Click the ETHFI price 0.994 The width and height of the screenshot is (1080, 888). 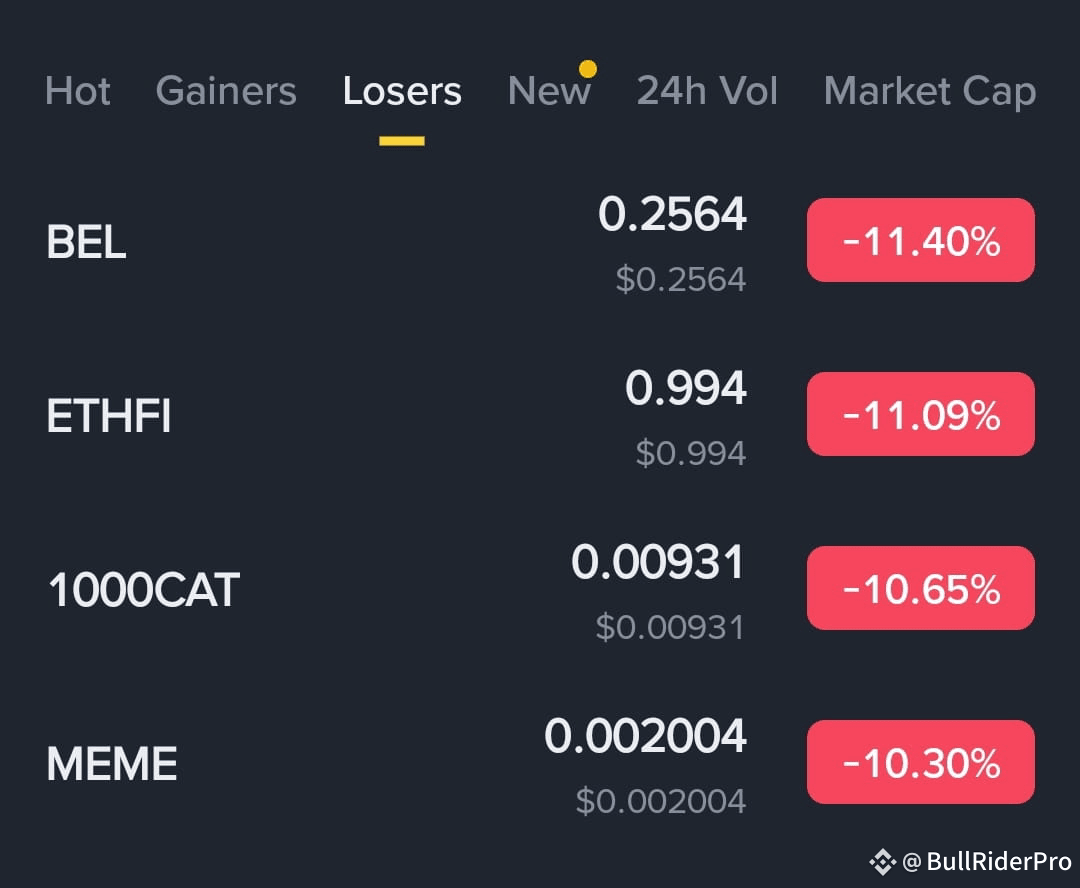tap(685, 388)
